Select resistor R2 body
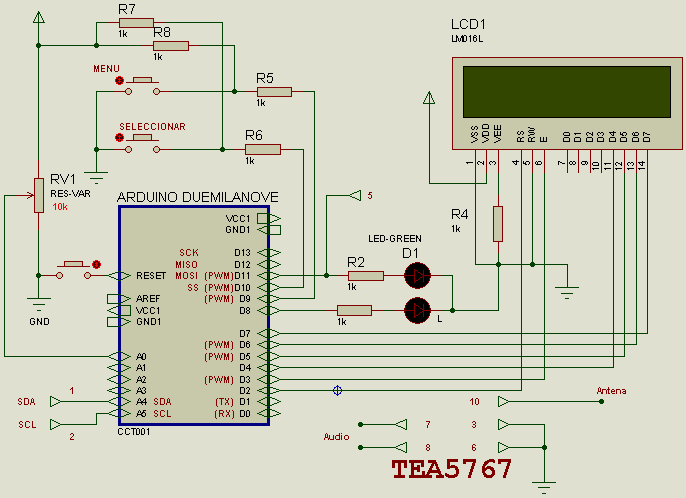686x498 pixels. point(366,276)
